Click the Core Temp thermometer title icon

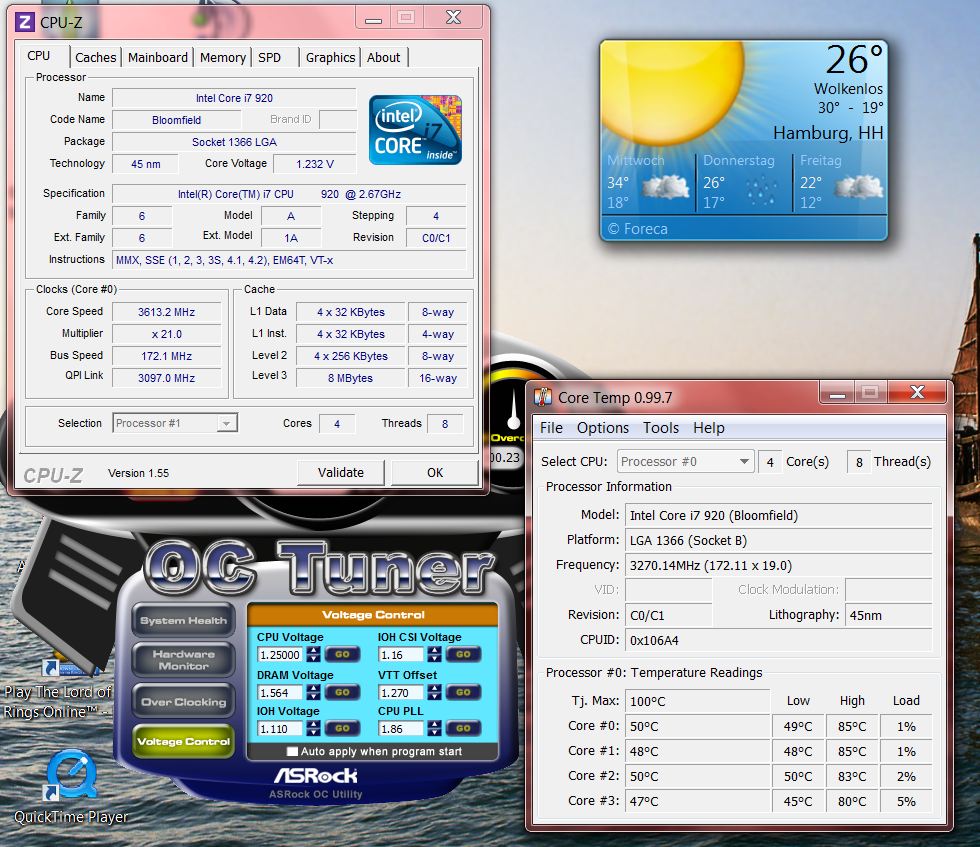coord(542,397)
